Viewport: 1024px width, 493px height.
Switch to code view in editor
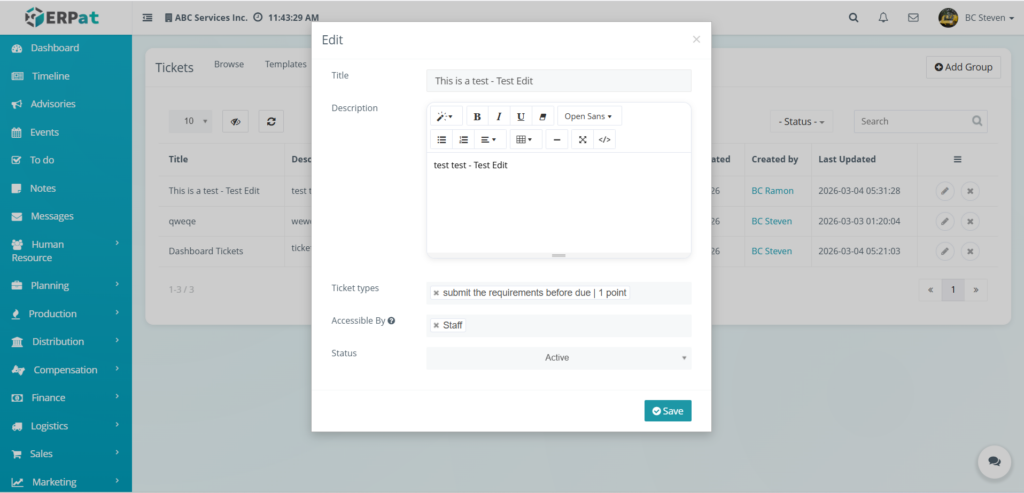pos(605,140)
